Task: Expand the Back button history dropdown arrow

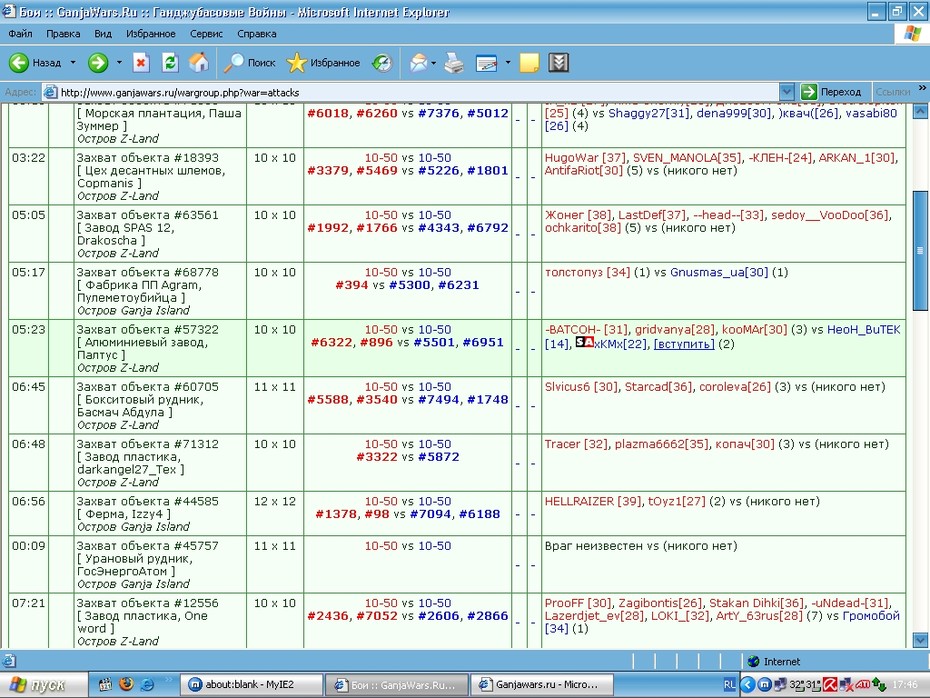Action: (x=73, y=62)
